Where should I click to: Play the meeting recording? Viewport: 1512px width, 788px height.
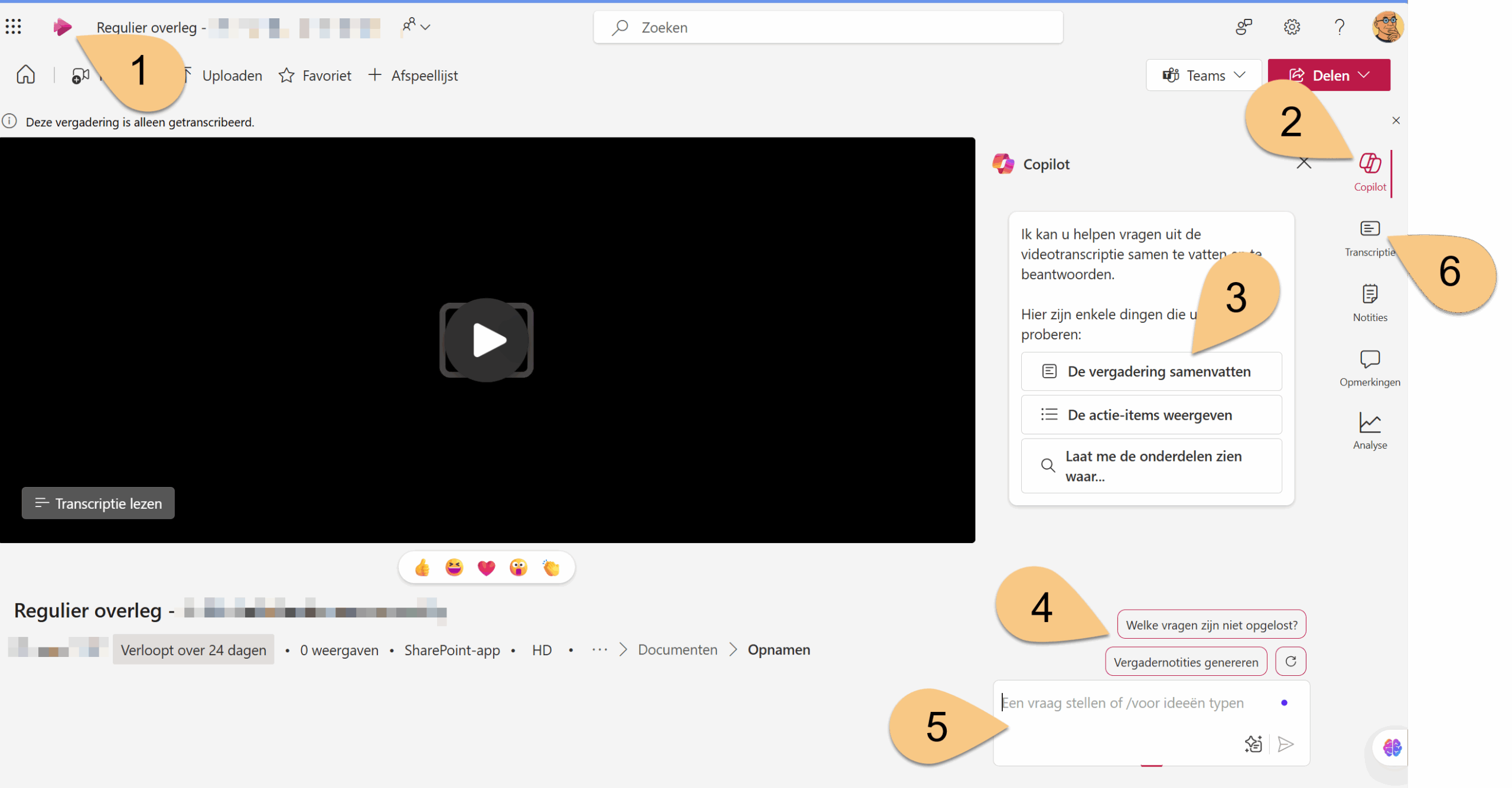click(486, 340)
